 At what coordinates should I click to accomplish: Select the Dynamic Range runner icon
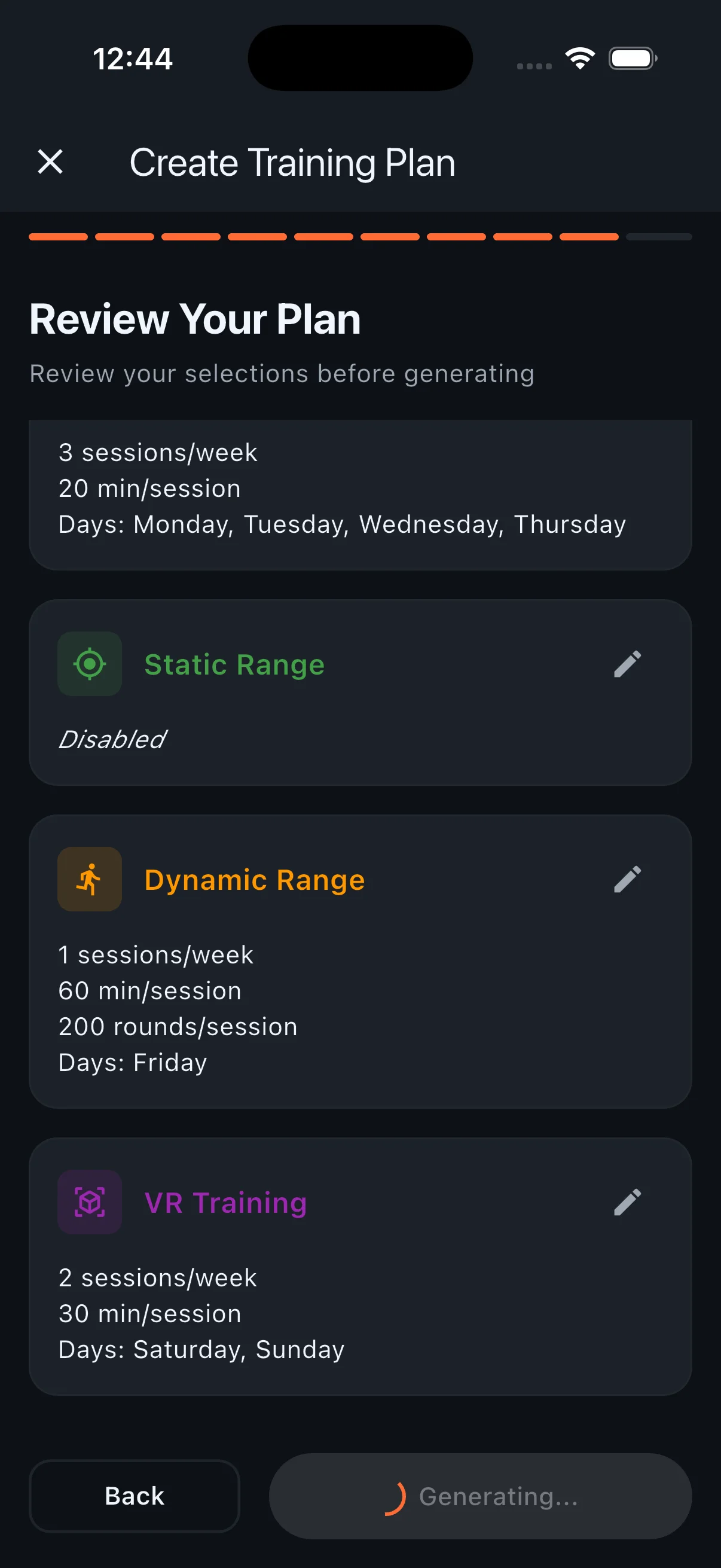tap(89, 878)
